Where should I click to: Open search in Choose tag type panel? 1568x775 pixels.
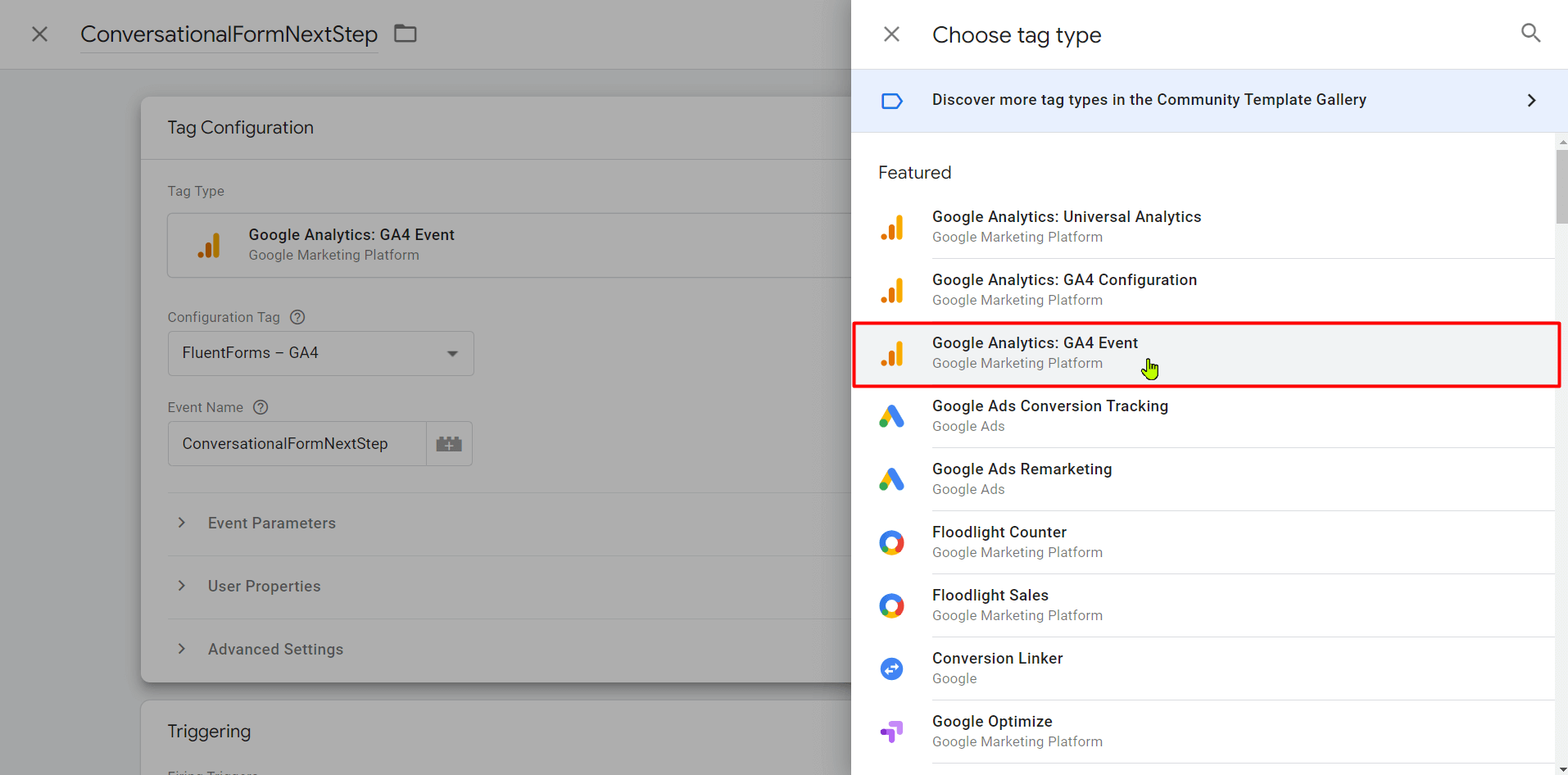pyautogui.click(x=1530, y=33)
